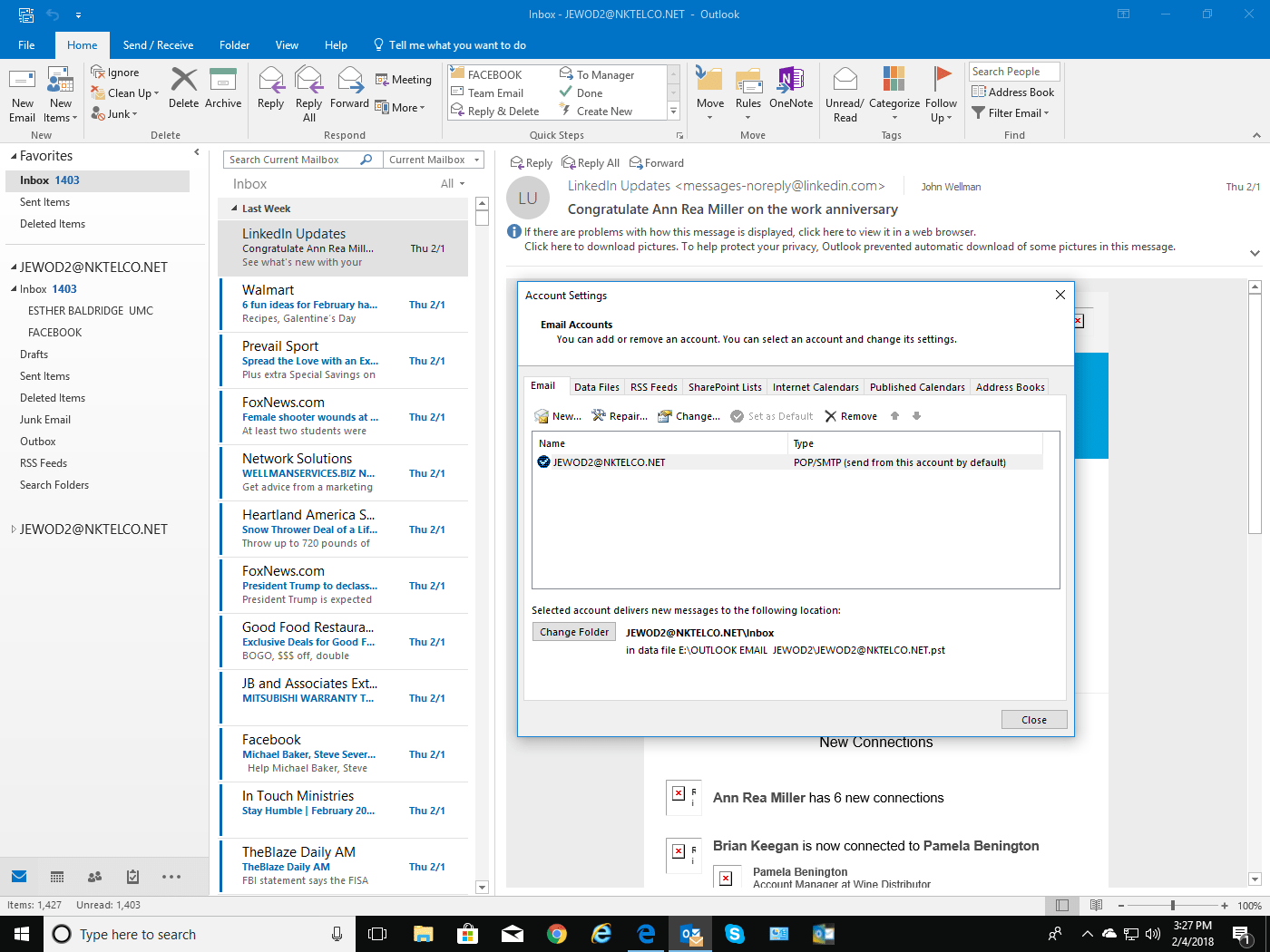Adjust the zoom slider
The width and height of the screenshot is (1270, 952).
point(1173,904)
